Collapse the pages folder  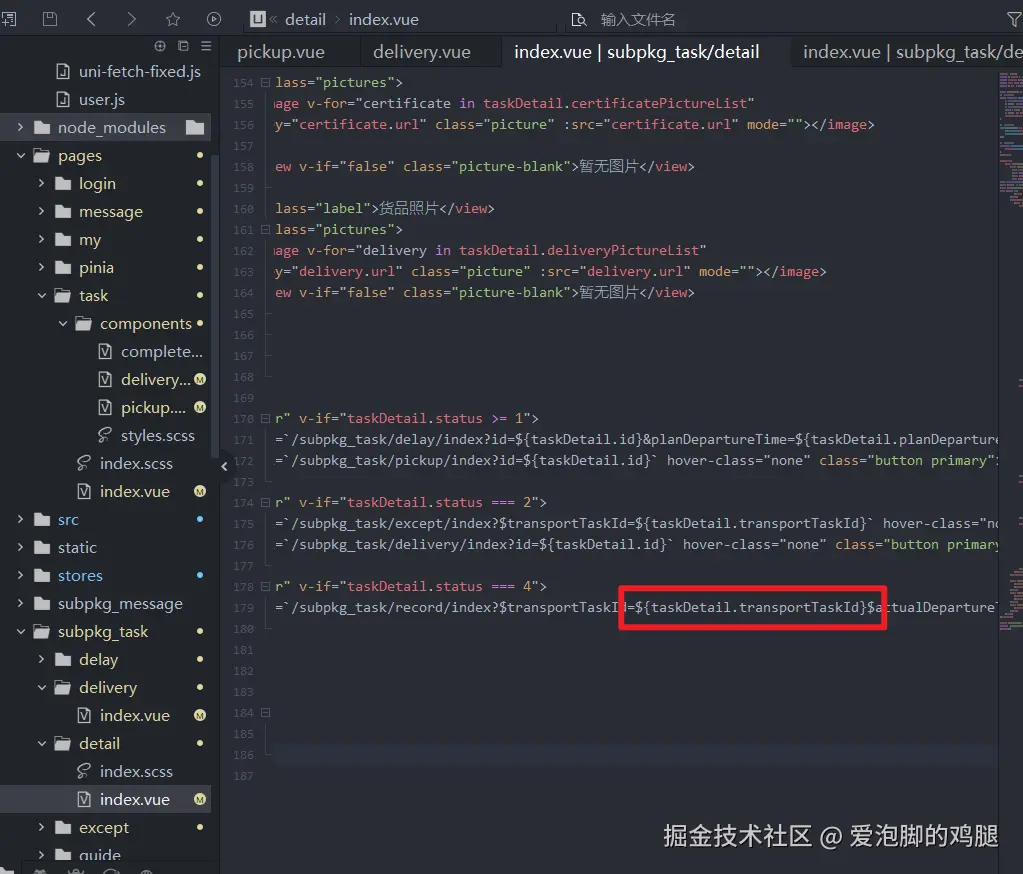tap(20, 155)
